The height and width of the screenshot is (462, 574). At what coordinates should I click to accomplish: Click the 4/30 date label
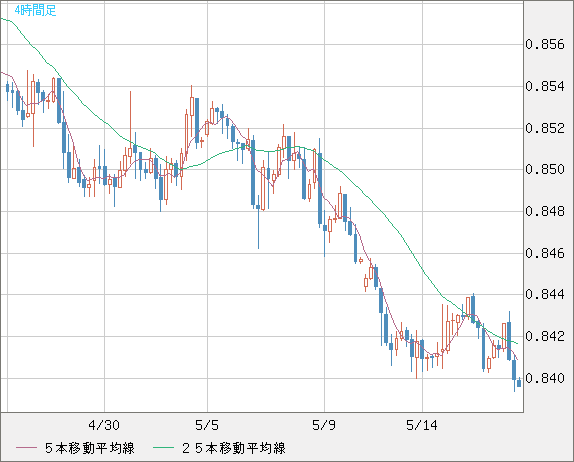(x=104, y=425)
